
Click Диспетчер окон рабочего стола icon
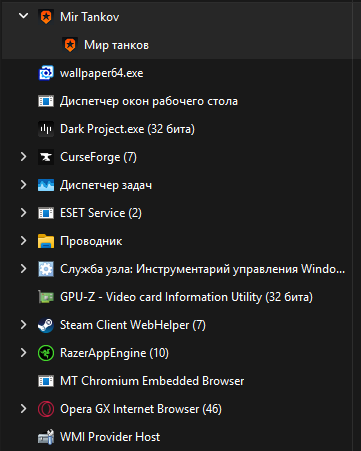coord(46,101)
